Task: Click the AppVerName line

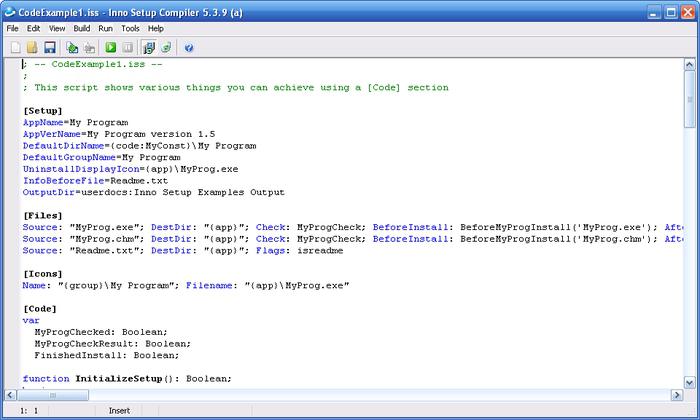Action: (119, 134)
